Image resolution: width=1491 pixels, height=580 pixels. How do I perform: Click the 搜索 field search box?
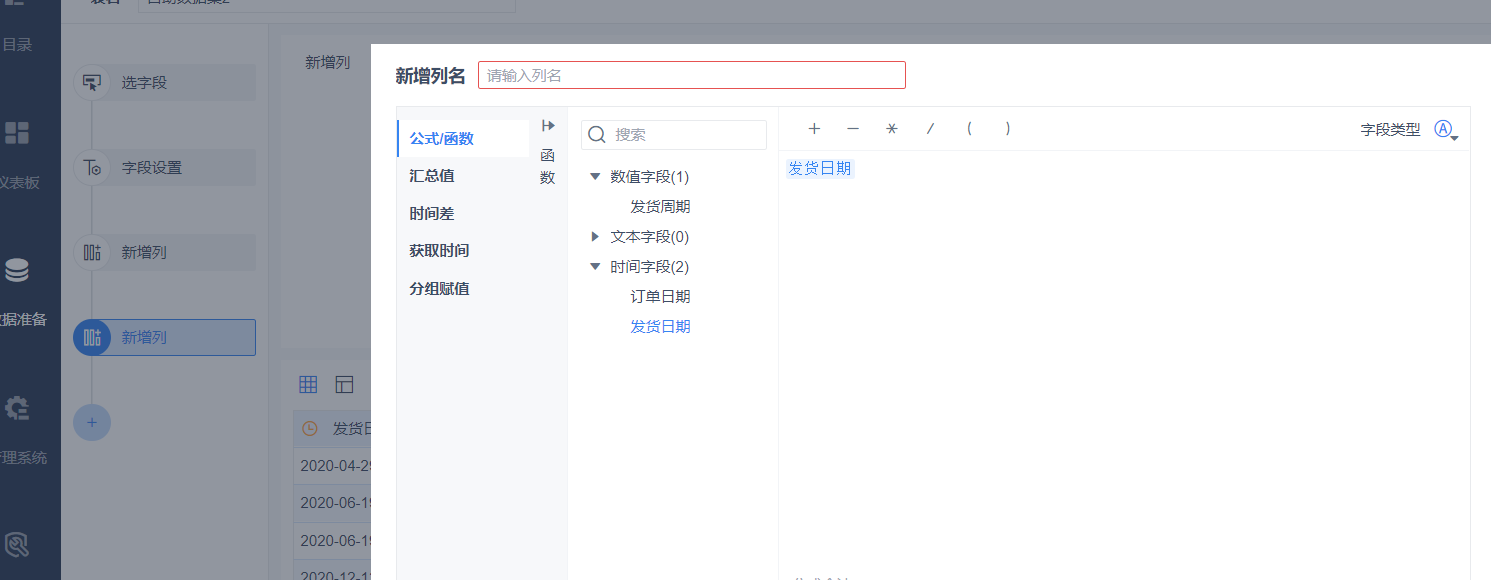pyautogui.click(x=674, y=135)
